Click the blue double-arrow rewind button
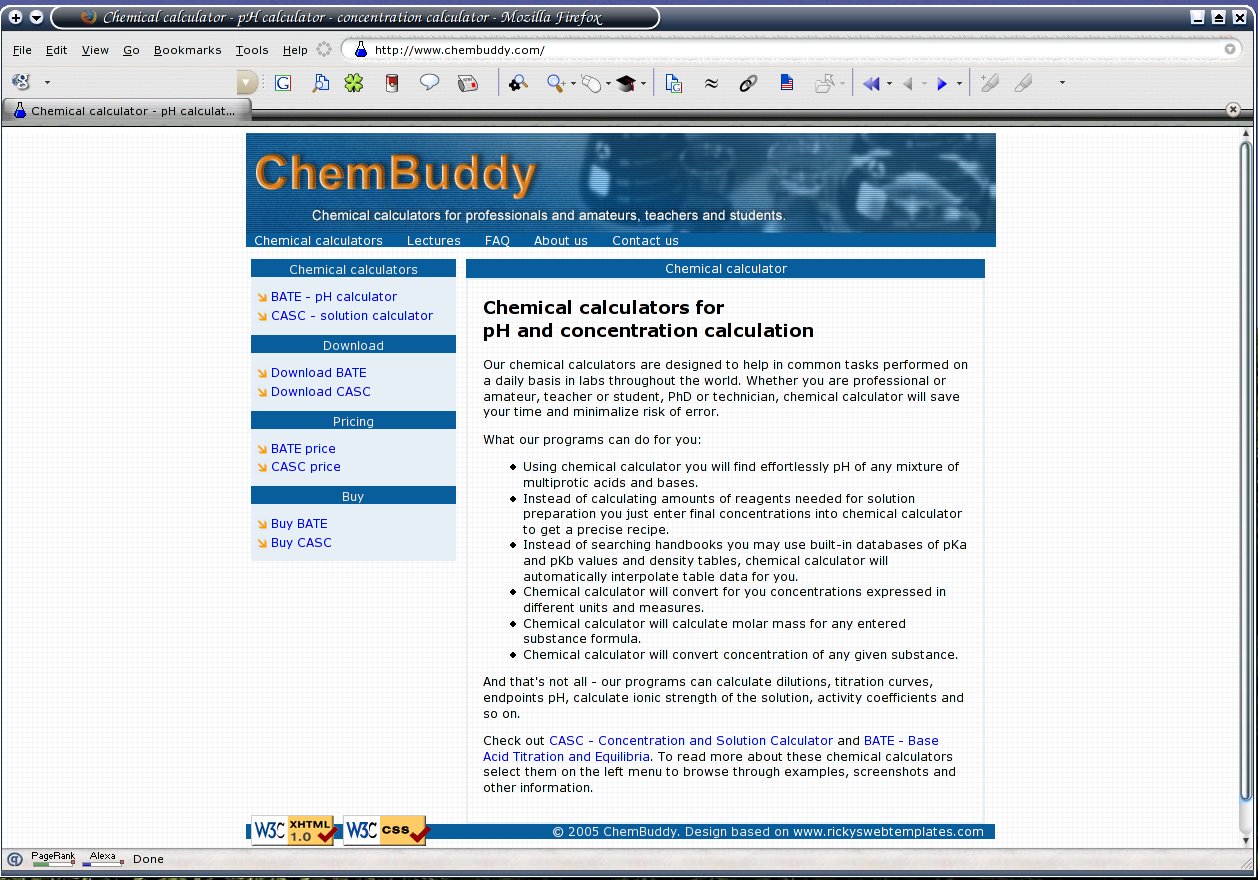 pyautogui.click(x=871, y=84)
